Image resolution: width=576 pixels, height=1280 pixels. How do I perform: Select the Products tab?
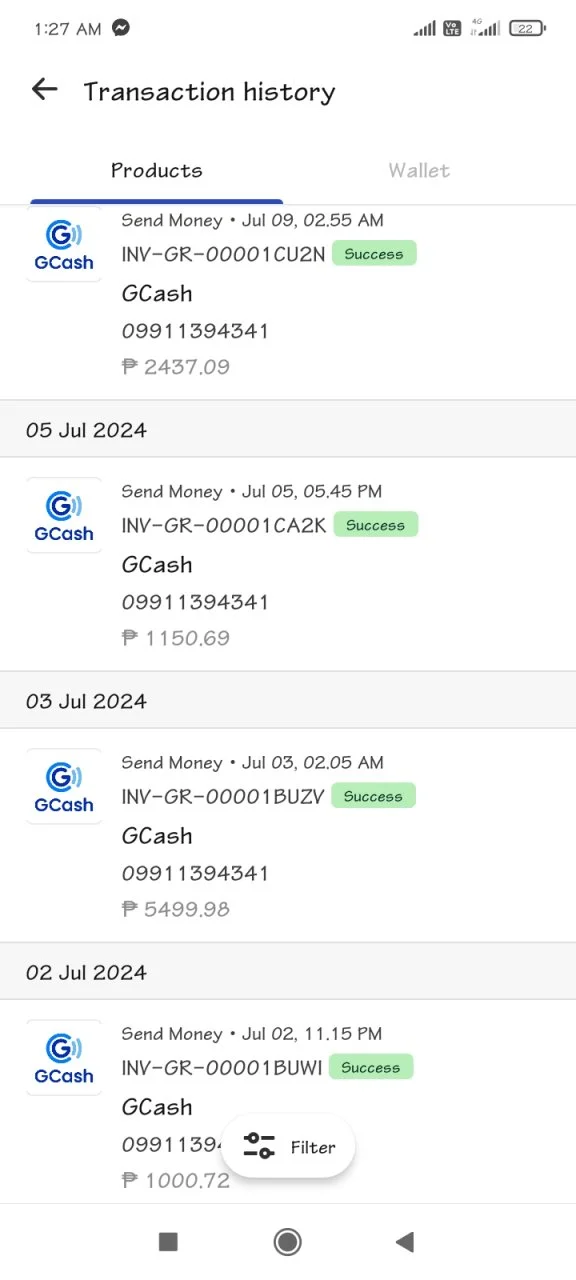click(157, 170)
